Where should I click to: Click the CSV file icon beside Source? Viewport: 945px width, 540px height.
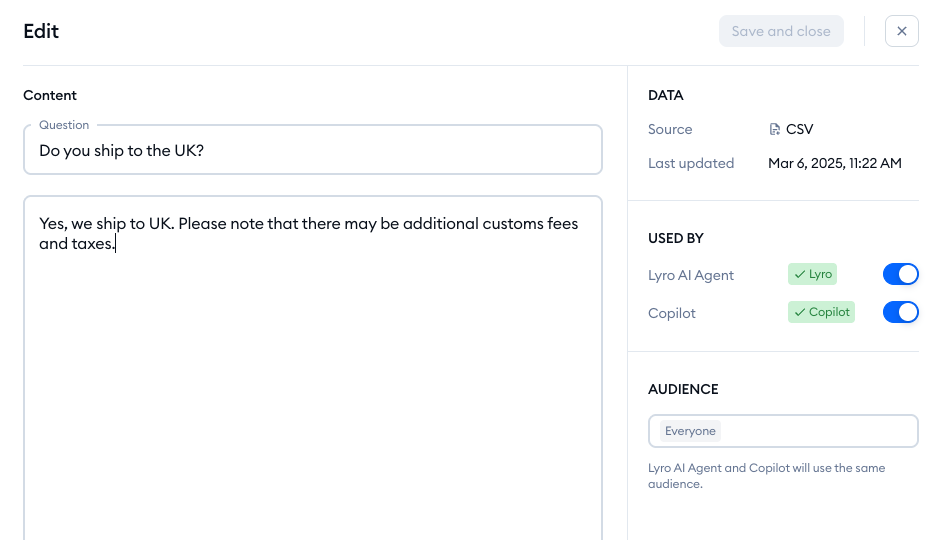point(774,130)
